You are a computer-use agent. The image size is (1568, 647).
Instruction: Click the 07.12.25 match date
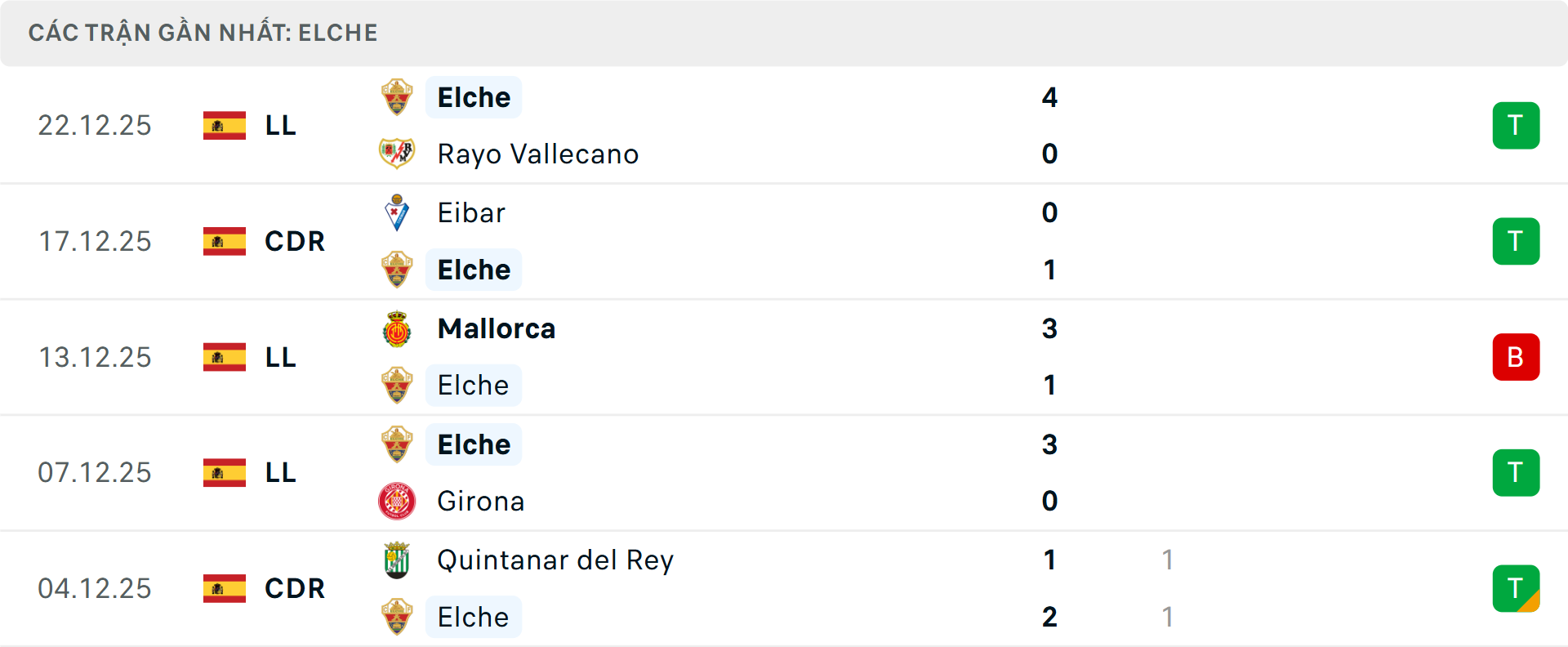click(x=95, y=472)
